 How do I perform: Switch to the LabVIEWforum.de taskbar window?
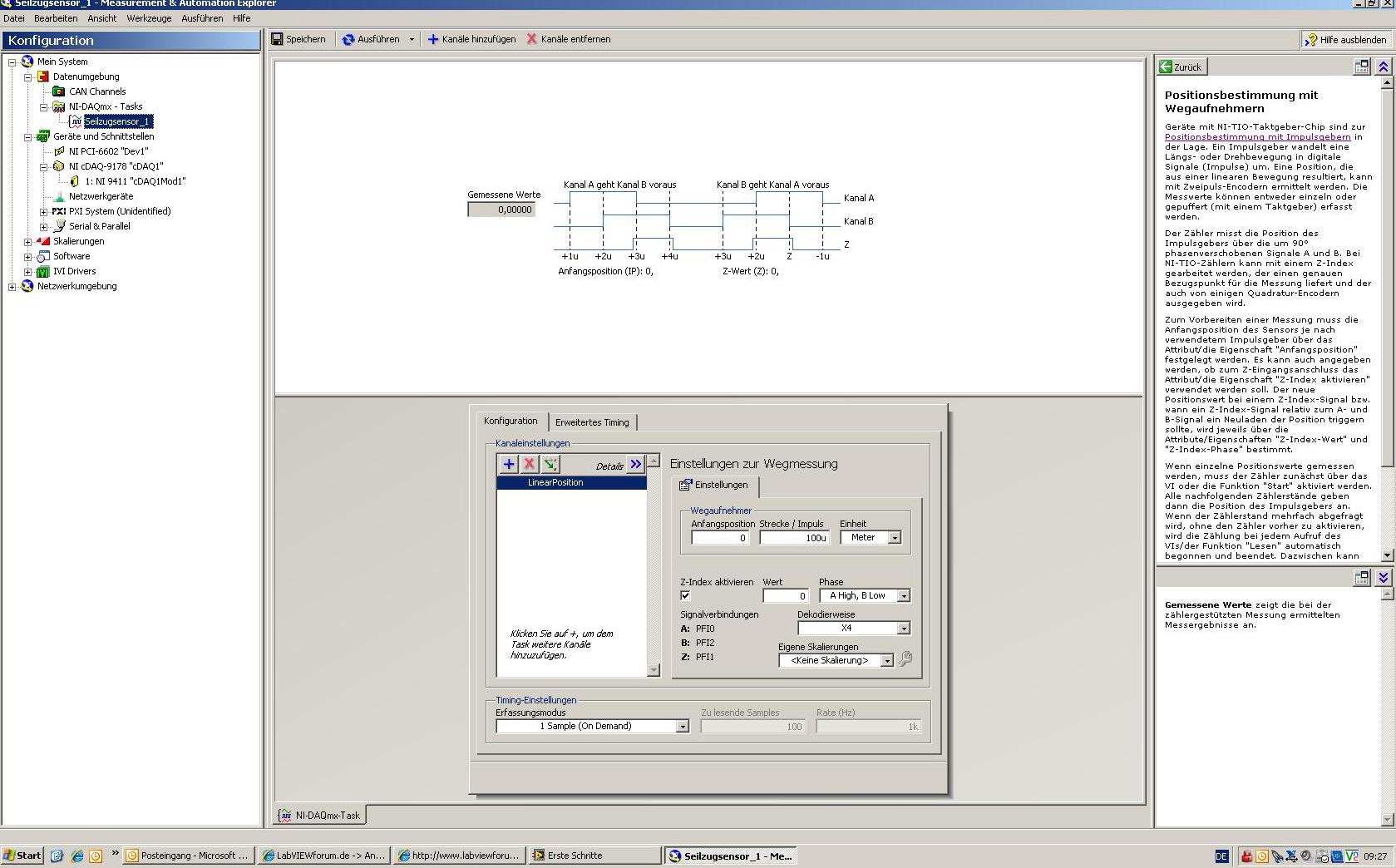(324, 856)
